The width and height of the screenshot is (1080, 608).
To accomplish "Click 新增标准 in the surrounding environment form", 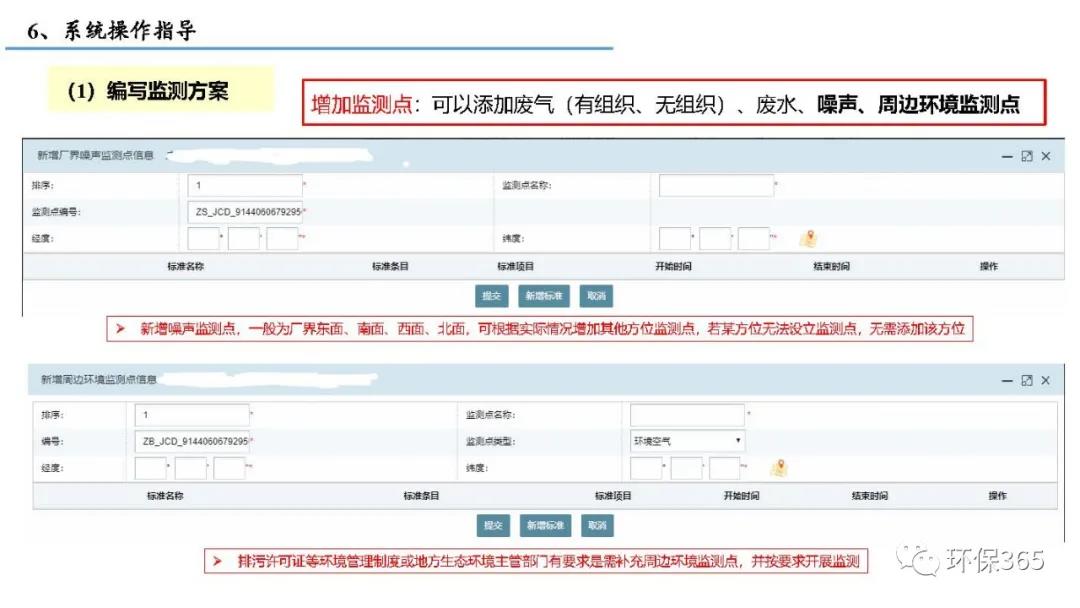I will coord(546,525).
